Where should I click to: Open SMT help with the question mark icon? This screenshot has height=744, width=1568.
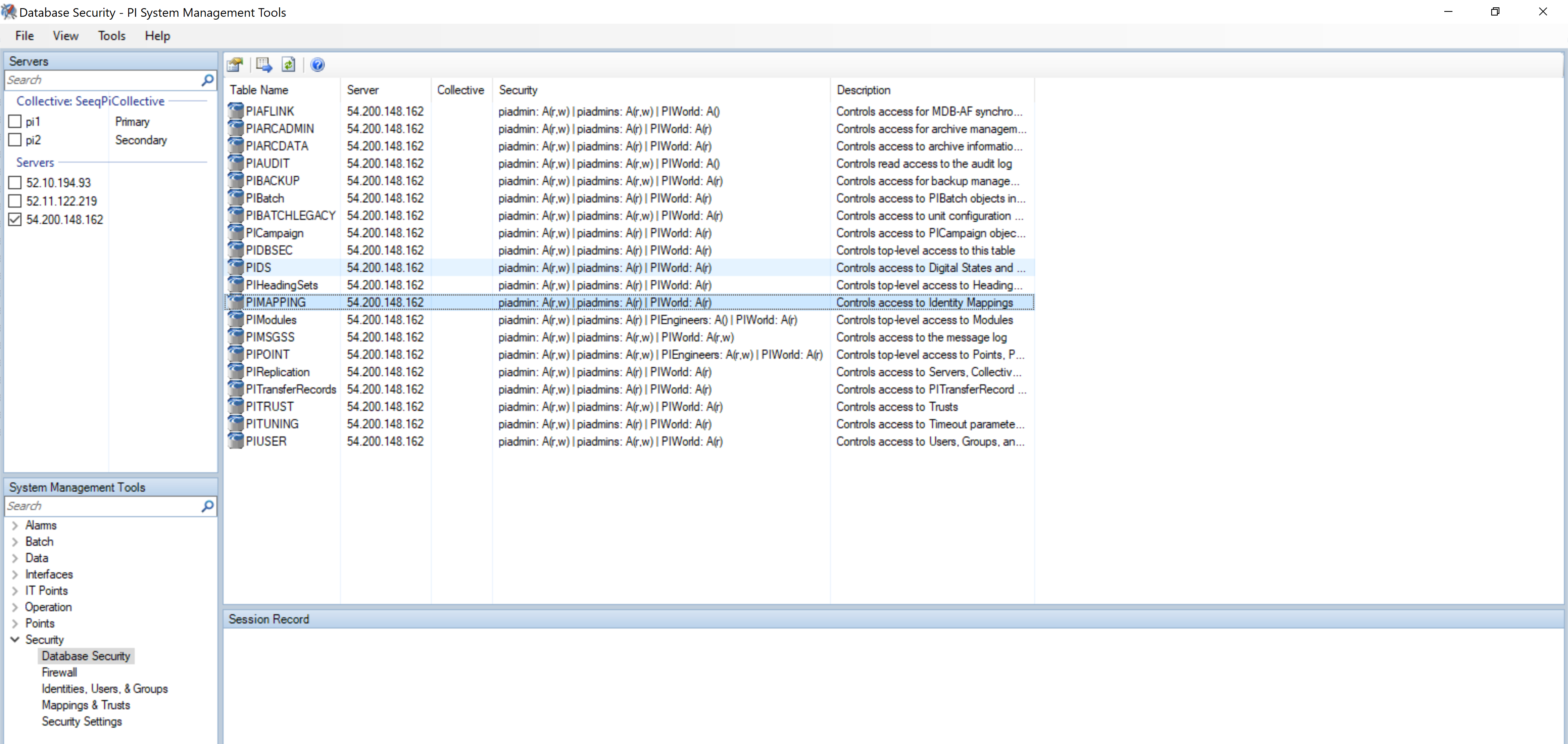pos(317,65)
